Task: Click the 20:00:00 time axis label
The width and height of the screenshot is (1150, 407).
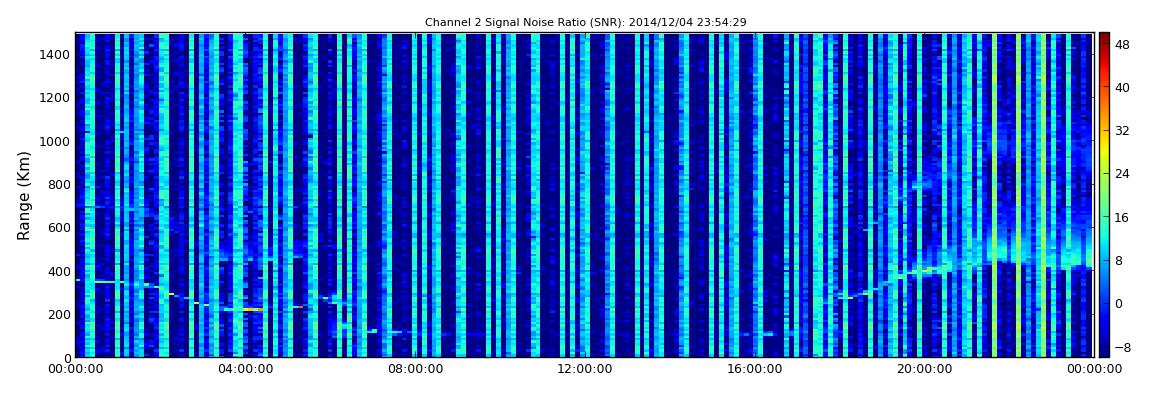Action: pos(926,370)
